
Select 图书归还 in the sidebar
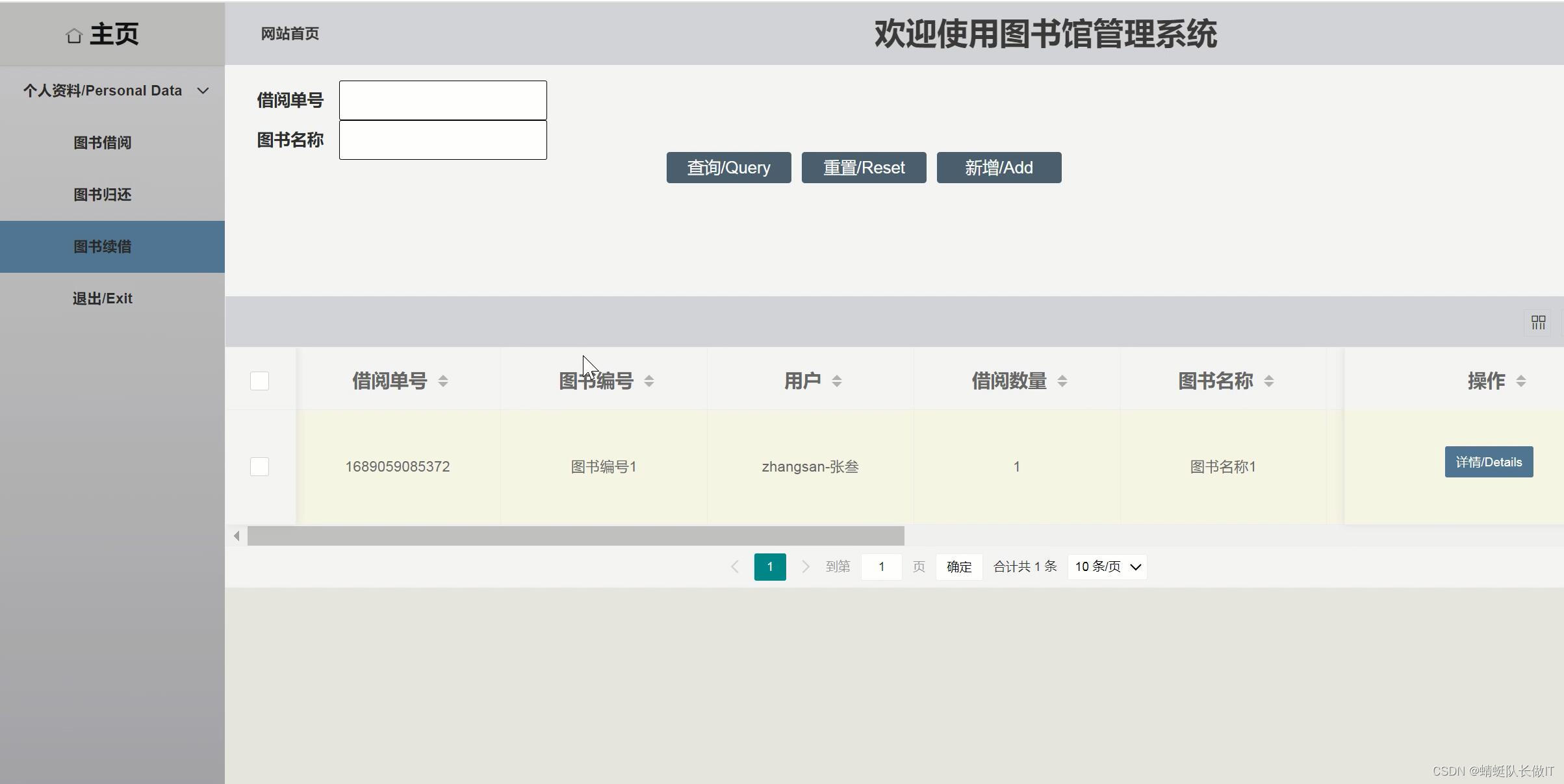103,195
